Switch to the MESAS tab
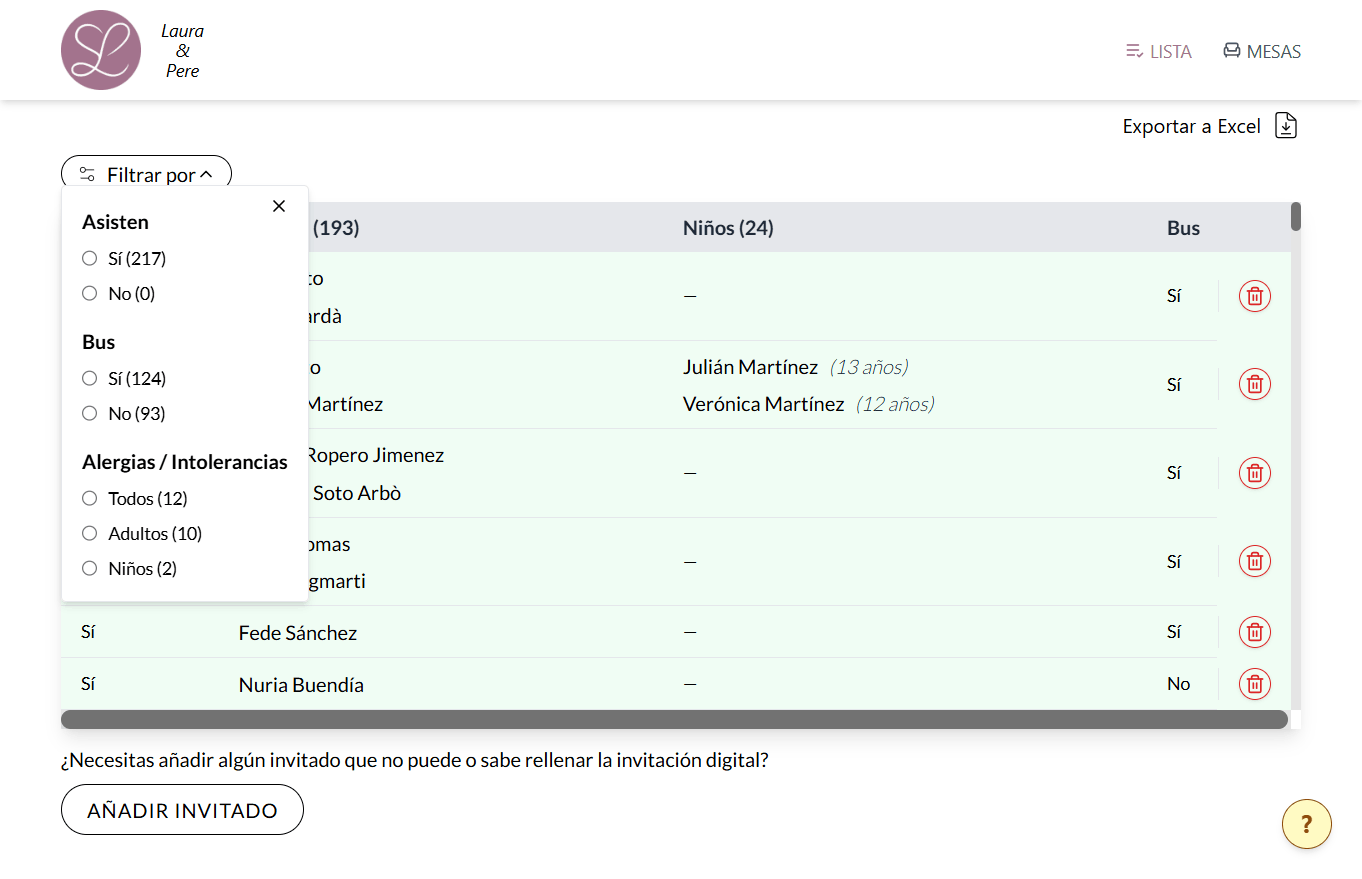The image size is (1362, 879). [1262, 51]
